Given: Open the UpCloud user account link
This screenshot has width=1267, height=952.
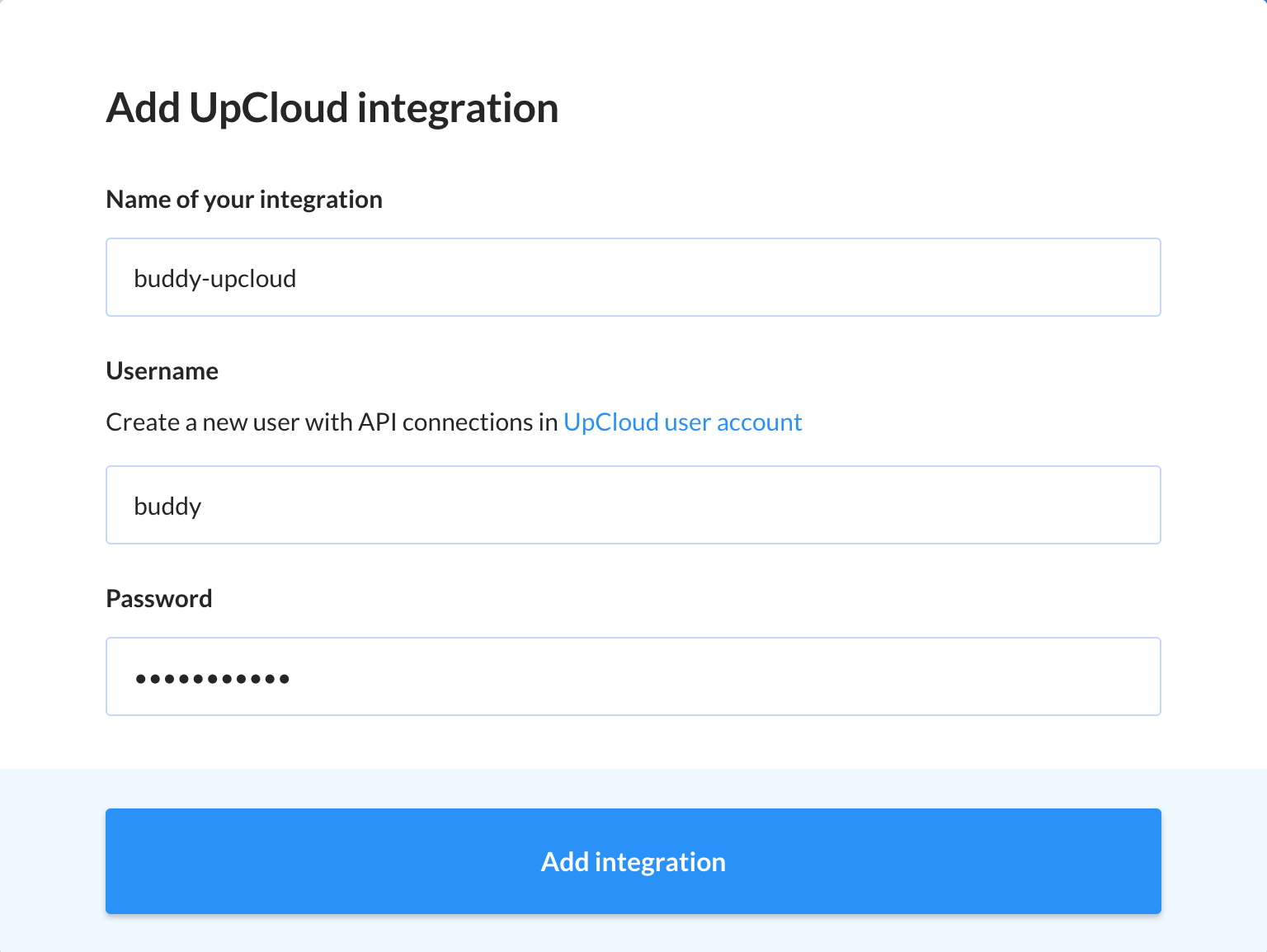Looking at the screenshot, I should tap(682, 422).
